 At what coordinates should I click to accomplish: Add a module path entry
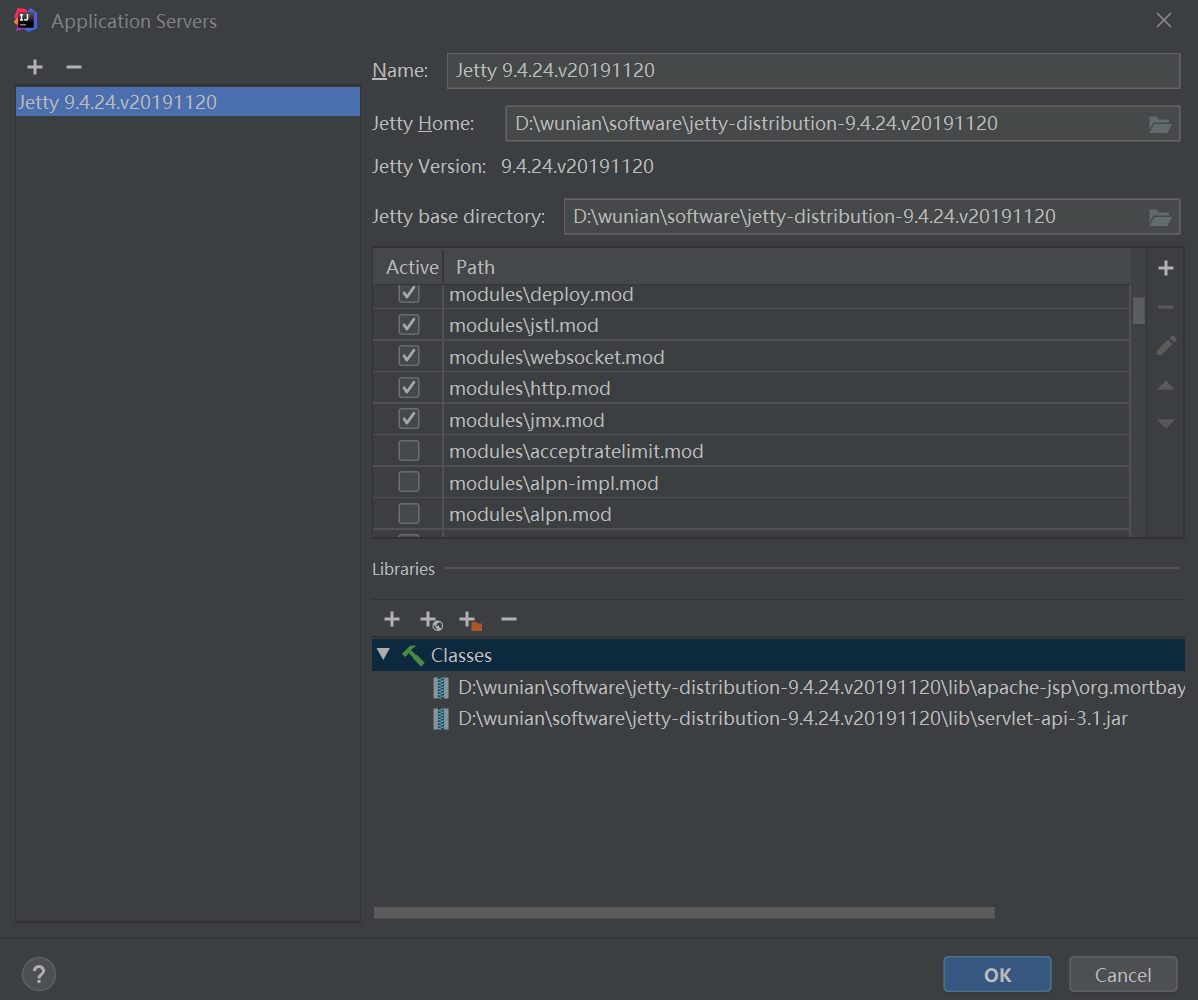pos(1165,268)
